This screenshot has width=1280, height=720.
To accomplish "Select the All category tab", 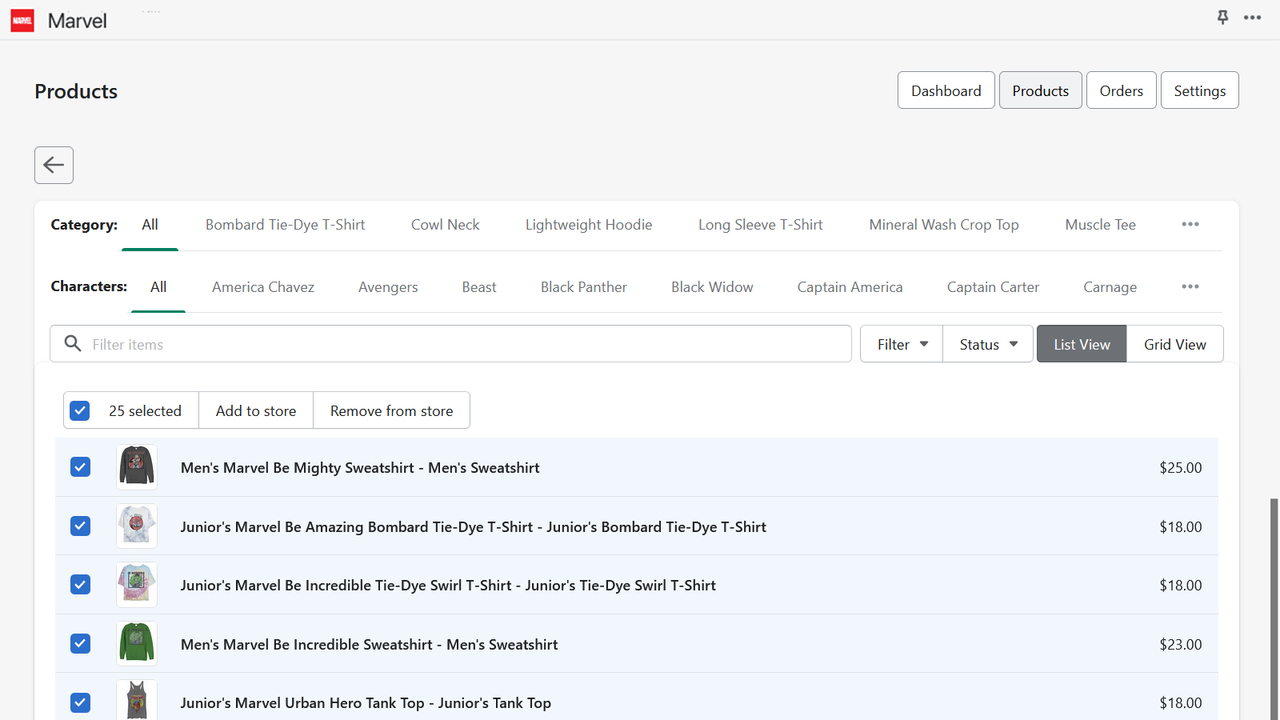I will click(x=150, y=225).
